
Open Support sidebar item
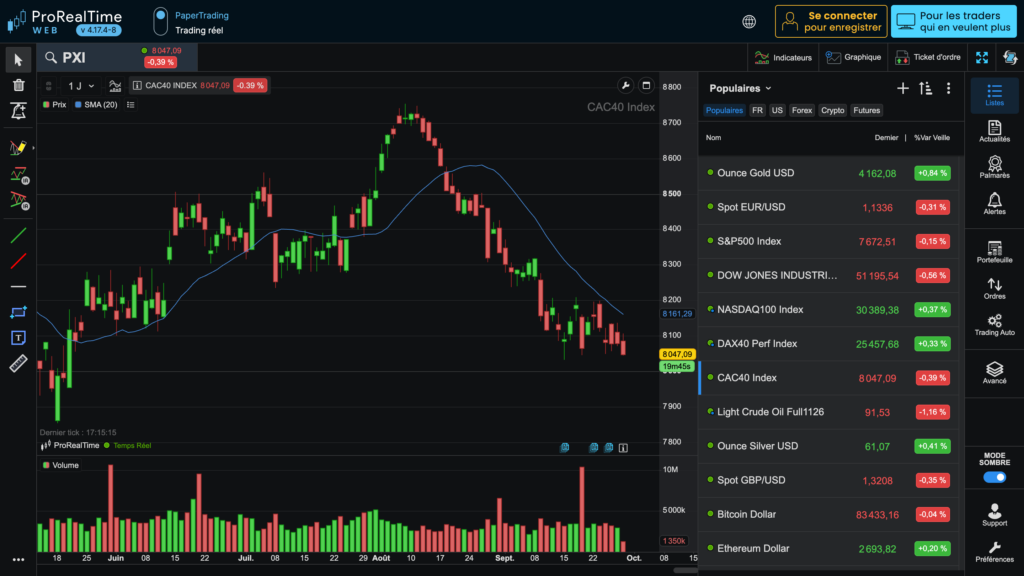994,515
